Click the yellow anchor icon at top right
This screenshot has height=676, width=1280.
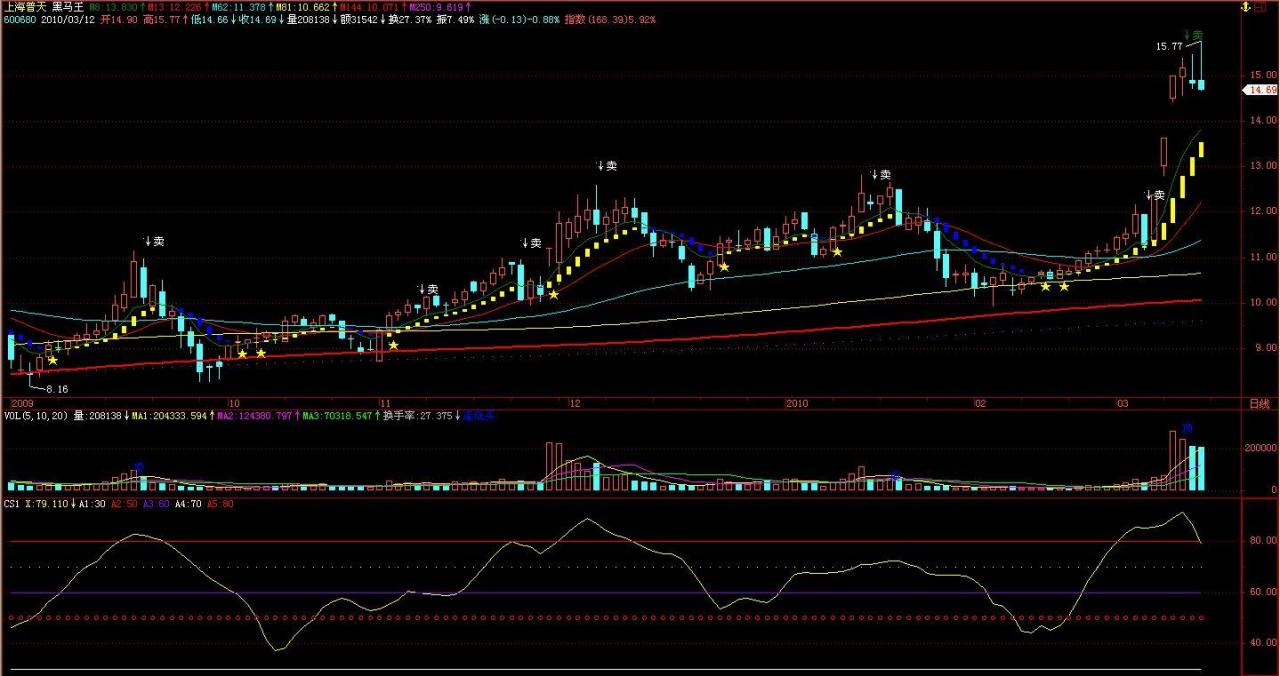point(1246,7)
